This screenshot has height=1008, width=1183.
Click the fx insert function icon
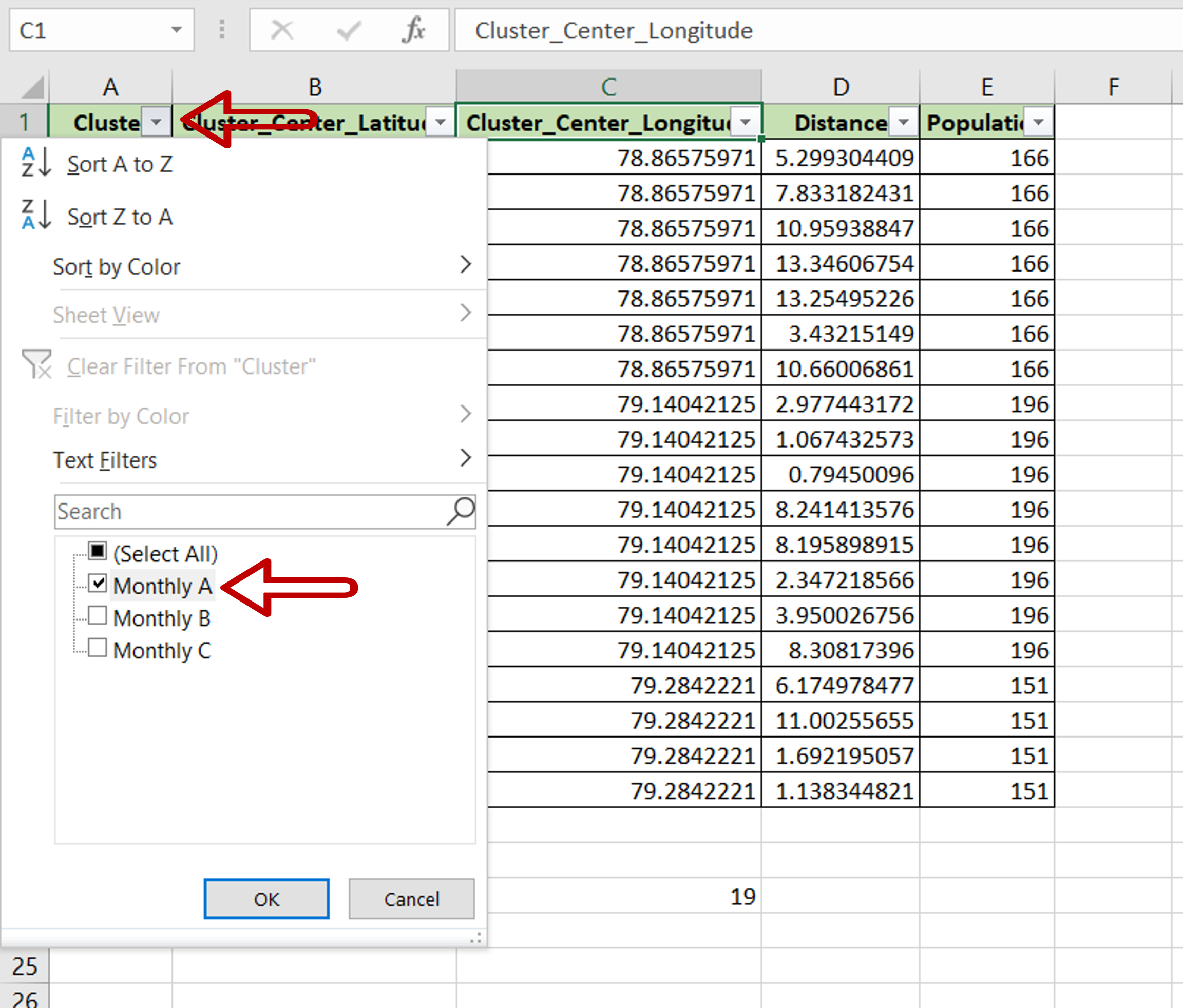[413, 30]
